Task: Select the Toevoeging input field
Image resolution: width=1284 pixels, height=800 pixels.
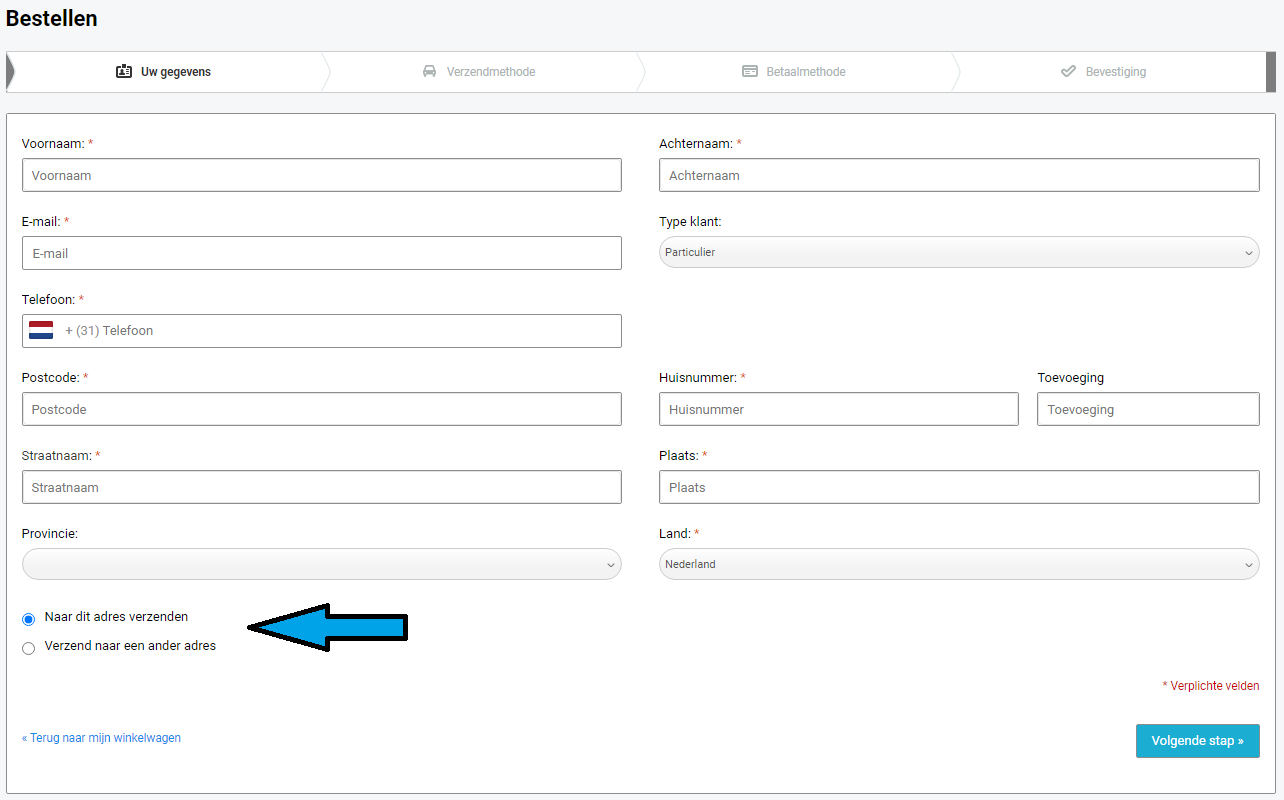Action: 1147,410
